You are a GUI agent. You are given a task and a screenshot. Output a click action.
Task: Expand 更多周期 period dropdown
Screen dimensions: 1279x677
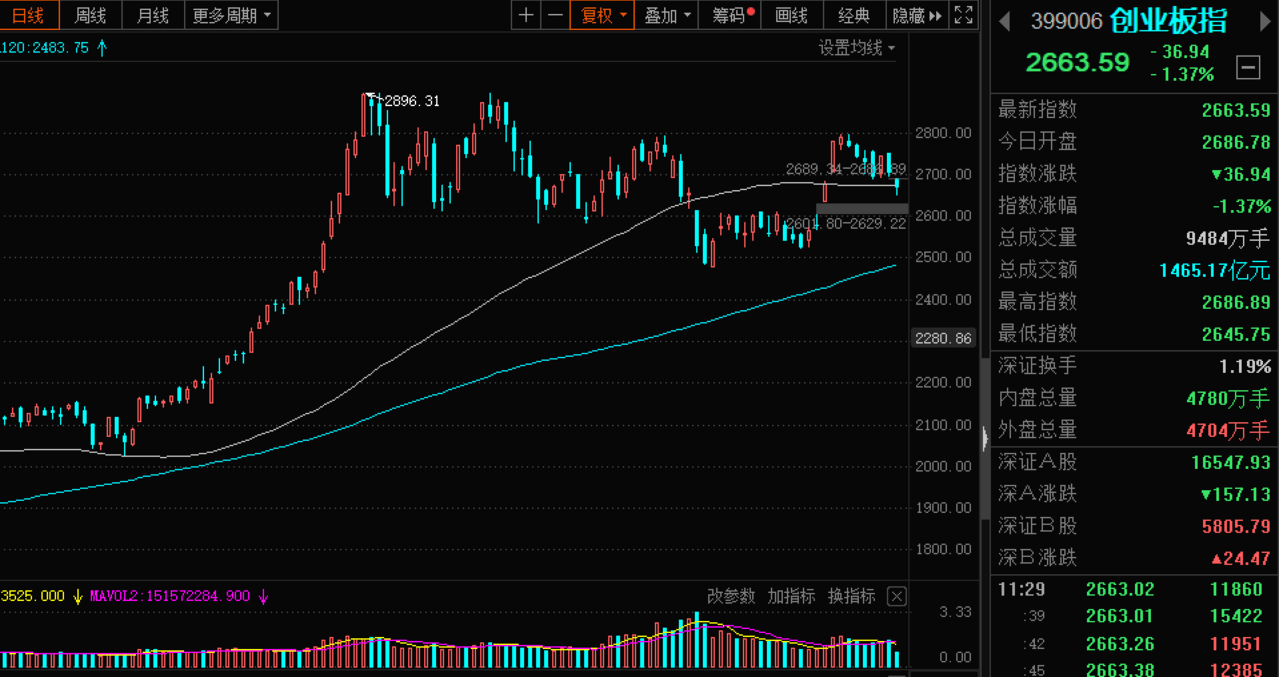[x=232, y=15]
